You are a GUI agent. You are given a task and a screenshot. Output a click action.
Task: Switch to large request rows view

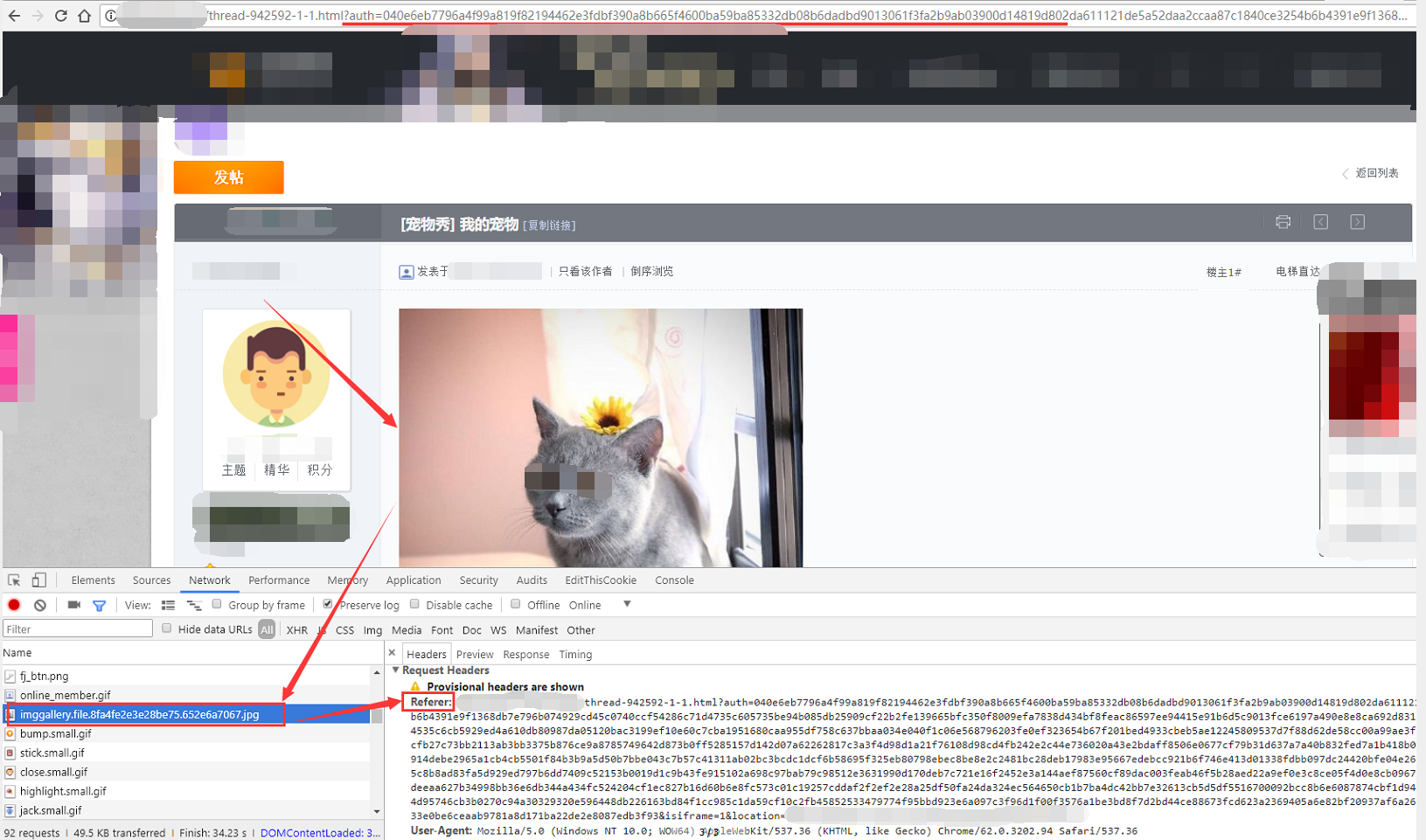(x=168, y=605)
